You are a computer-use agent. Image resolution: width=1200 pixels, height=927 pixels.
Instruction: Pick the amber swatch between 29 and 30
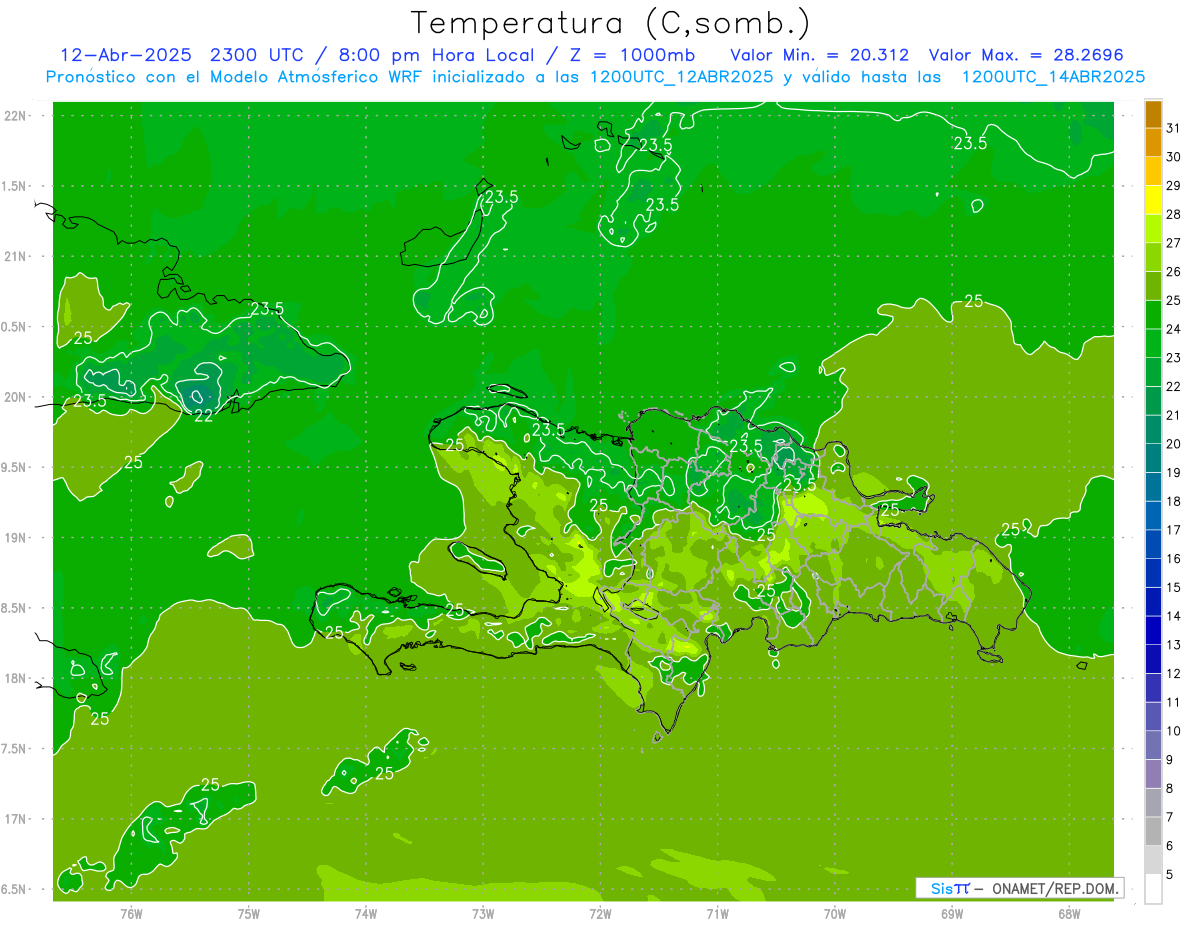tap(1153, 171)
